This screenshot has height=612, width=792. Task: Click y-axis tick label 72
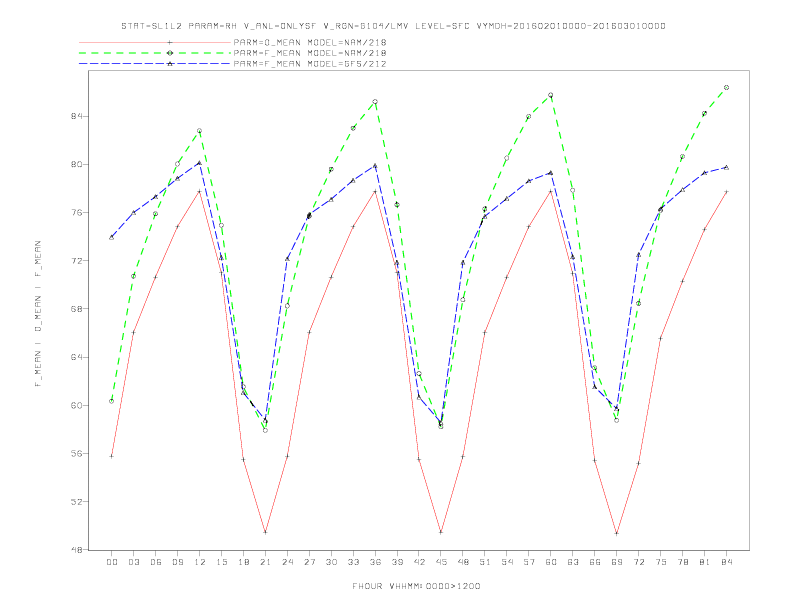tap(77, 261)
